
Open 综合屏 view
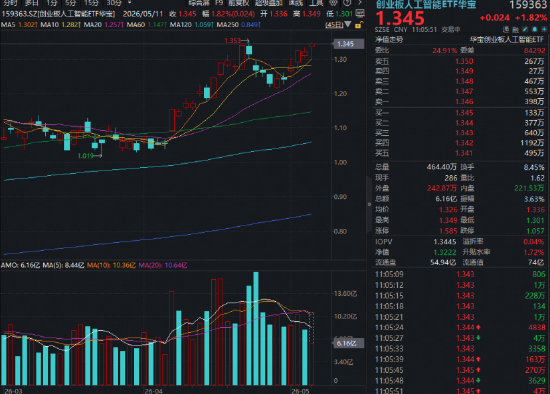(199, 3)
